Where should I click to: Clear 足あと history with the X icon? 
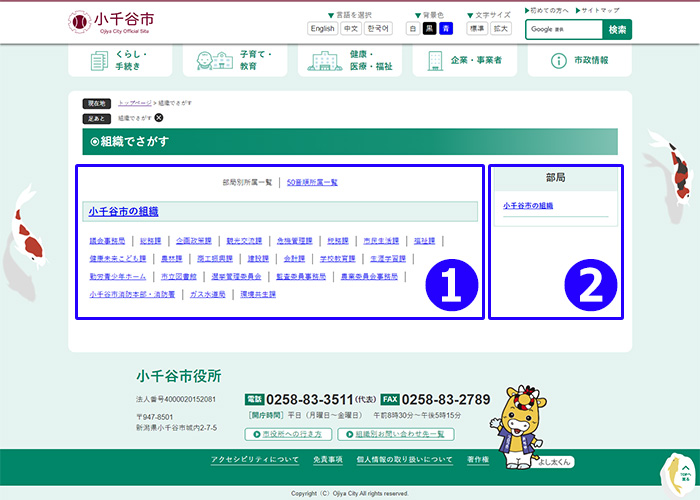158,118
